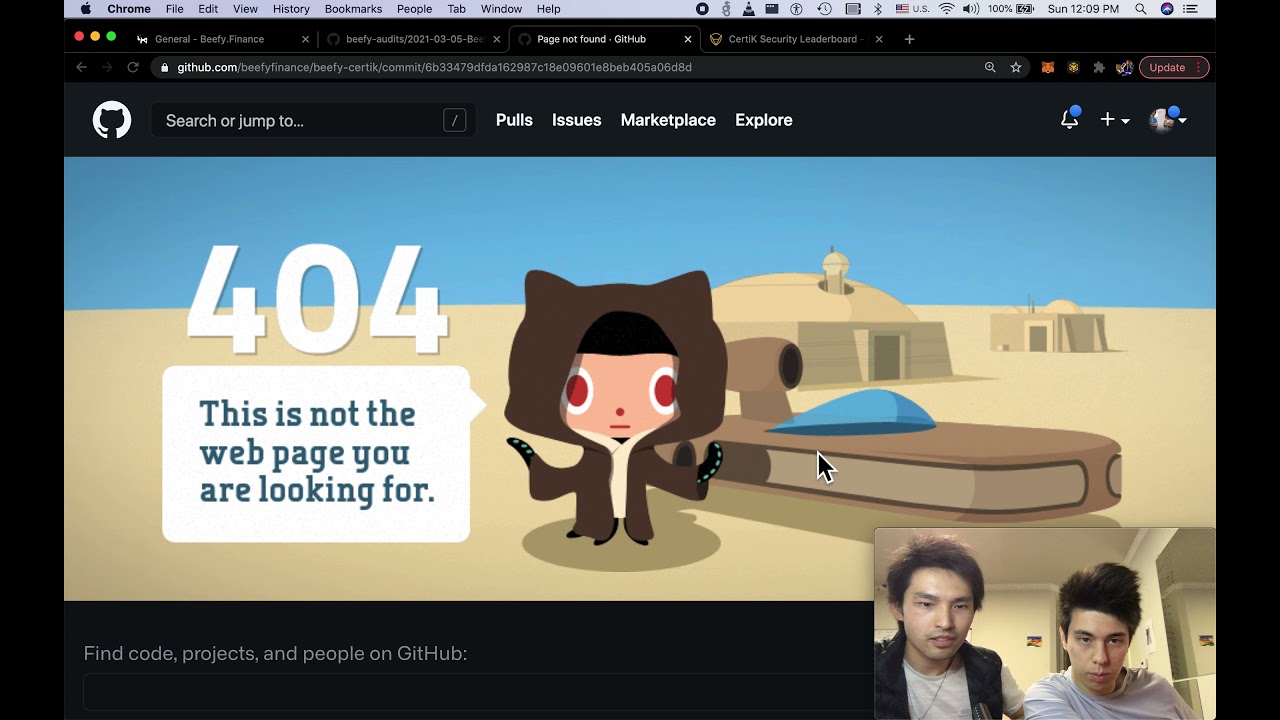Viewport: 1280px width, 720px height.
Task: Open the volume control in menu bar
Action: pyautogui.click(x=971, y=9)
